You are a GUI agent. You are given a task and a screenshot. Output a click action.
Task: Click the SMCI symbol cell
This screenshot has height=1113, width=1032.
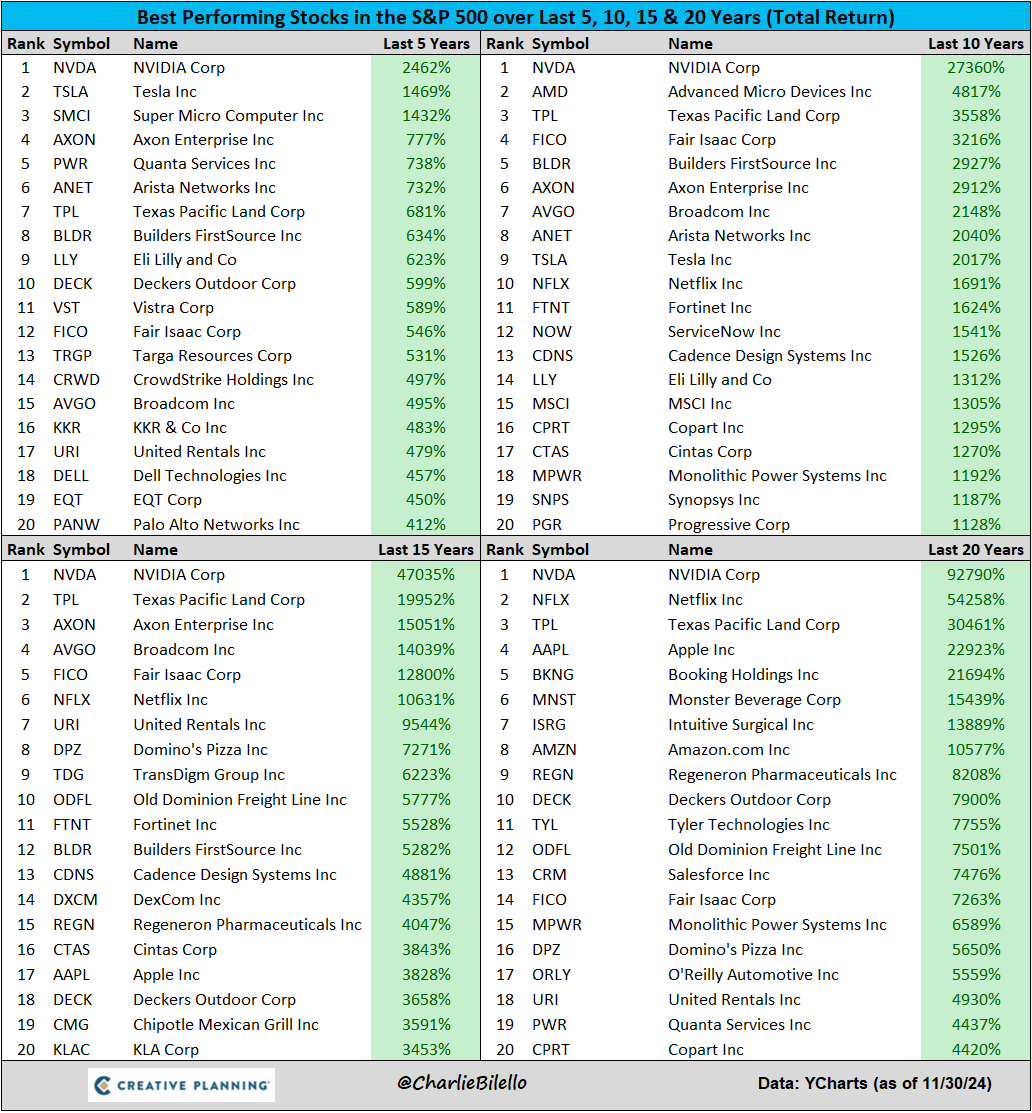pos(72,116)
